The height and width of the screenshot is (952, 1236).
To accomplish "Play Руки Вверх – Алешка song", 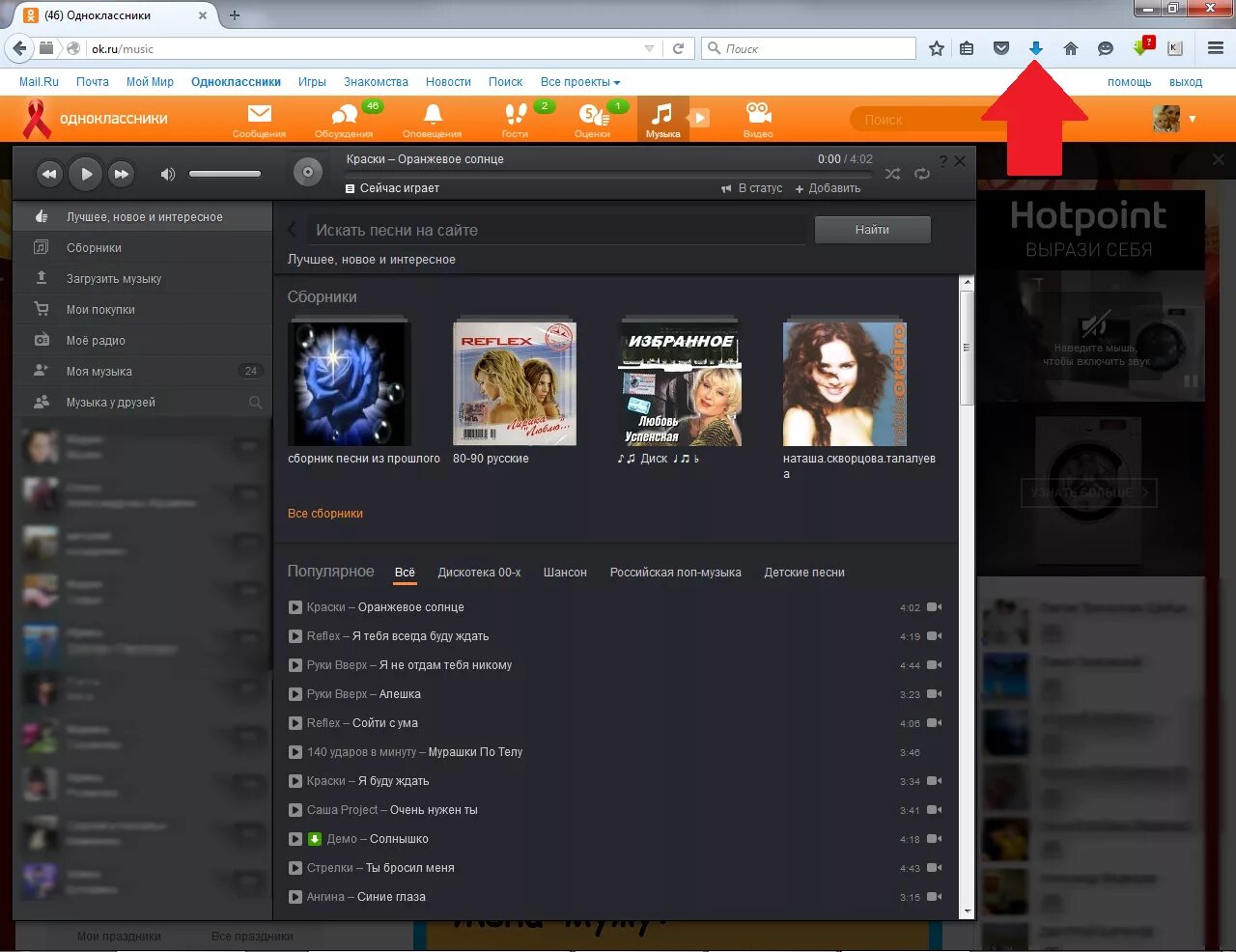I will pos(295,694).
